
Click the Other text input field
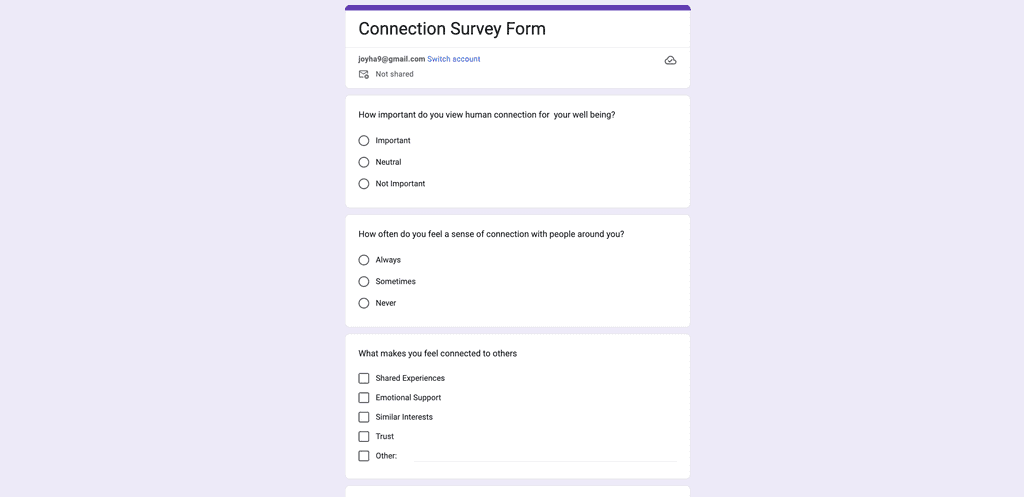(545, 455)
